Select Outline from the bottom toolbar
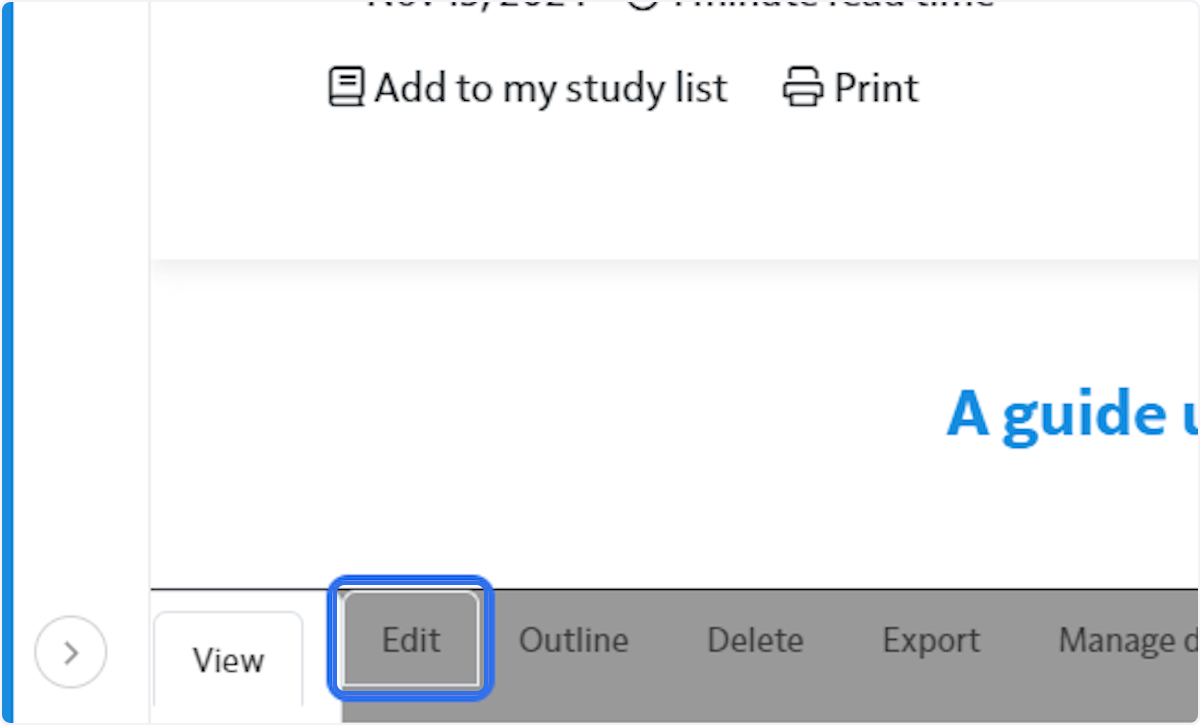Viewport: 1200px width, 725px height. [573, 640]
